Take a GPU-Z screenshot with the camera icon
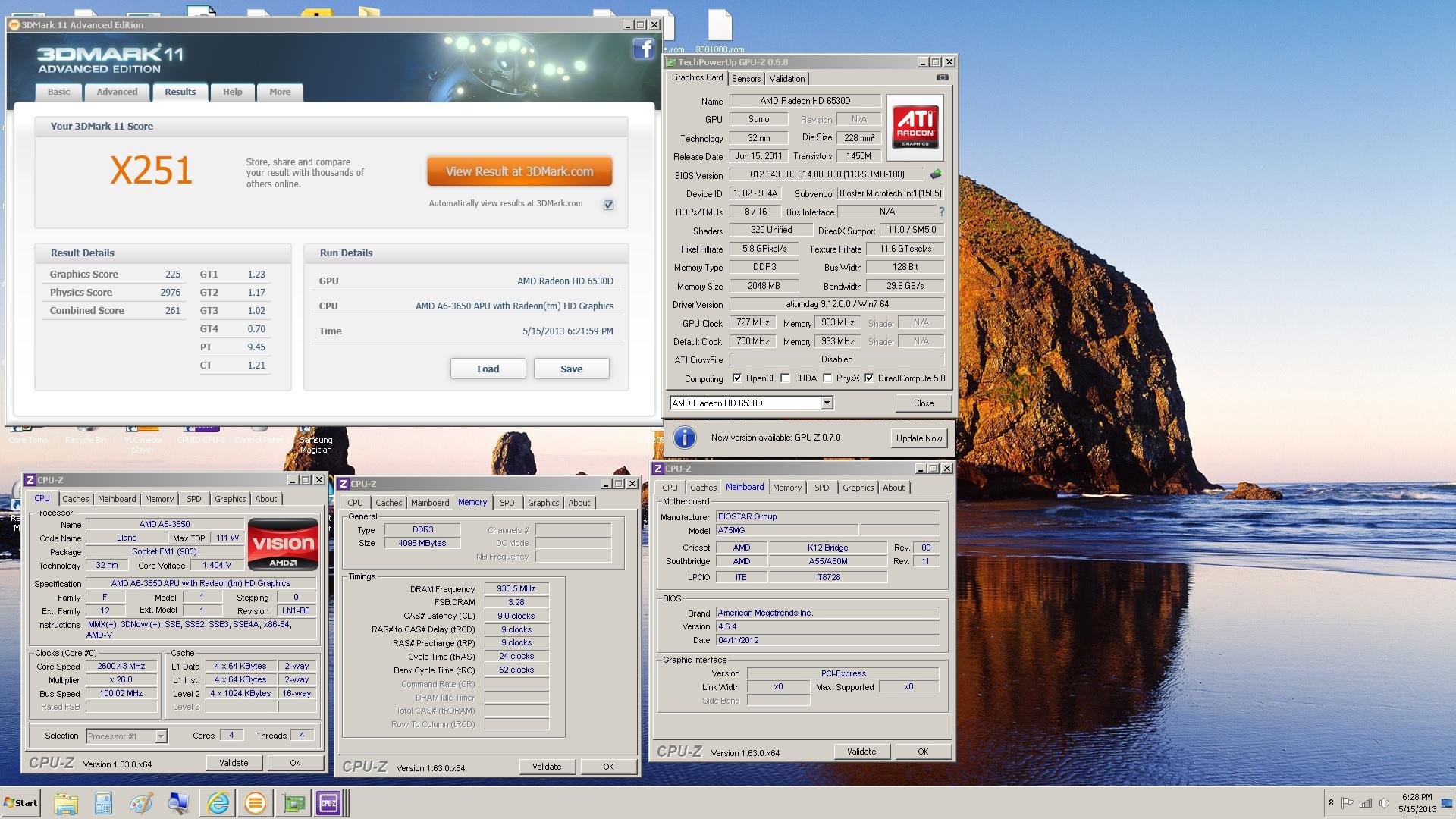This screenshot has width=1456, height=819. click(x=942, y=77)
